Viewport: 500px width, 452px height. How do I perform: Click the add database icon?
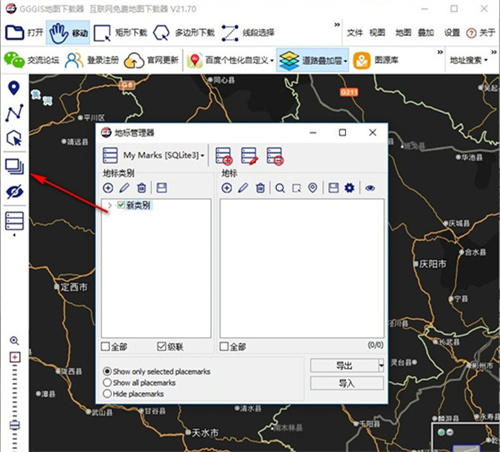pos(223,156)
